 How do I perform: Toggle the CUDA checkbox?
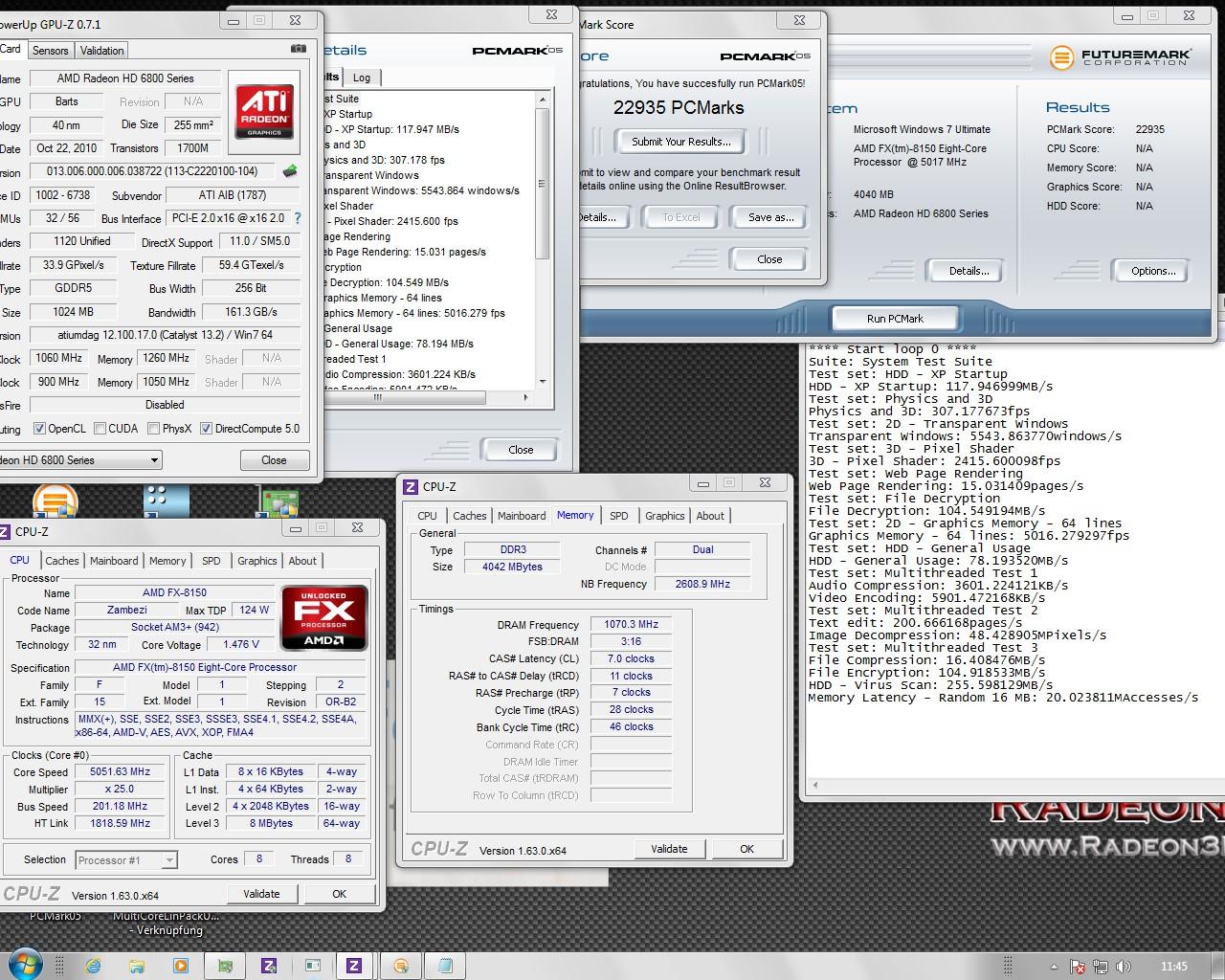point(99,429)
